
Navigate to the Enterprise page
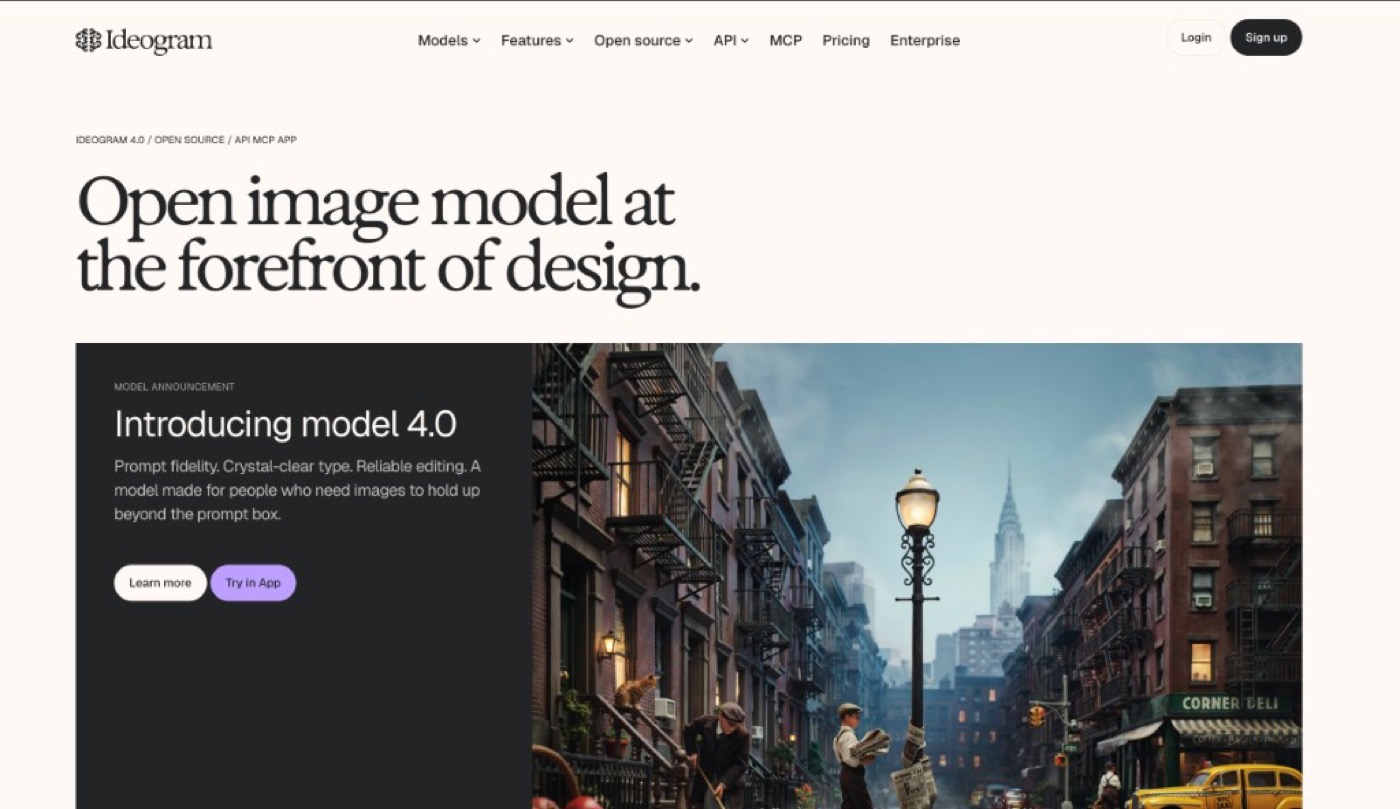[x=925, y=41]
